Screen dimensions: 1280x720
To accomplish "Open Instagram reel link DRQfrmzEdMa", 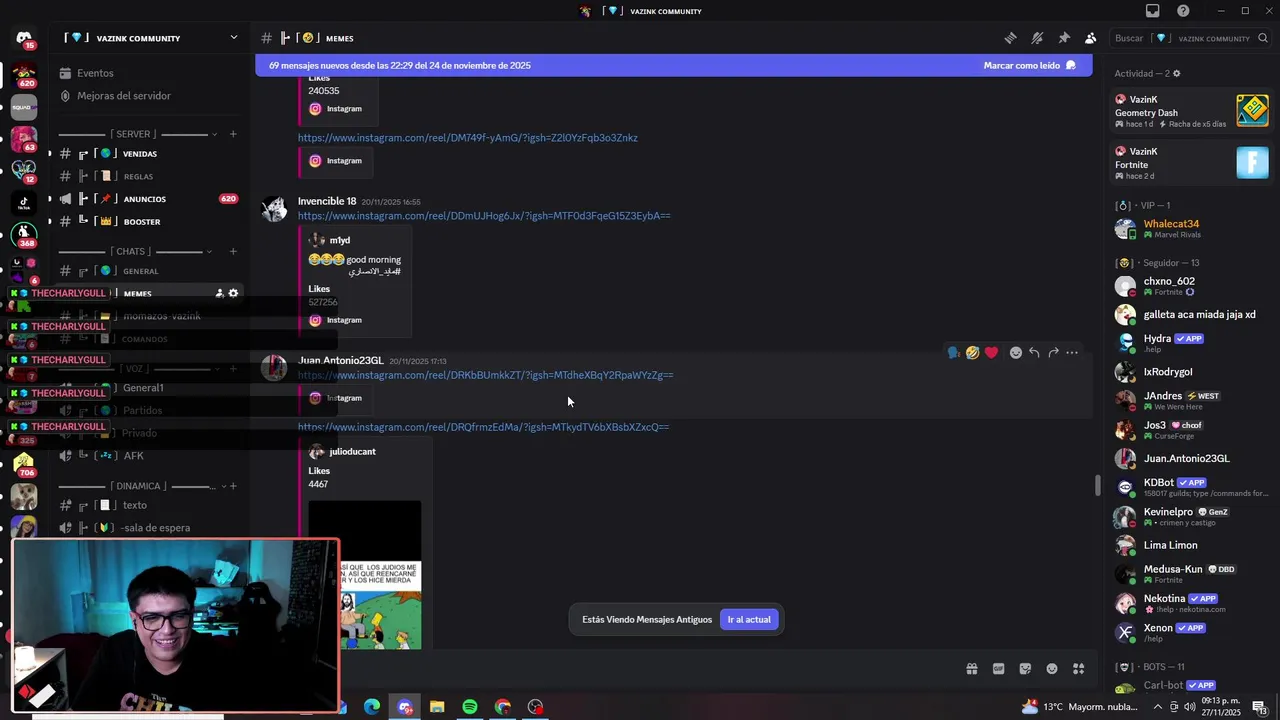I will (483, 427).
